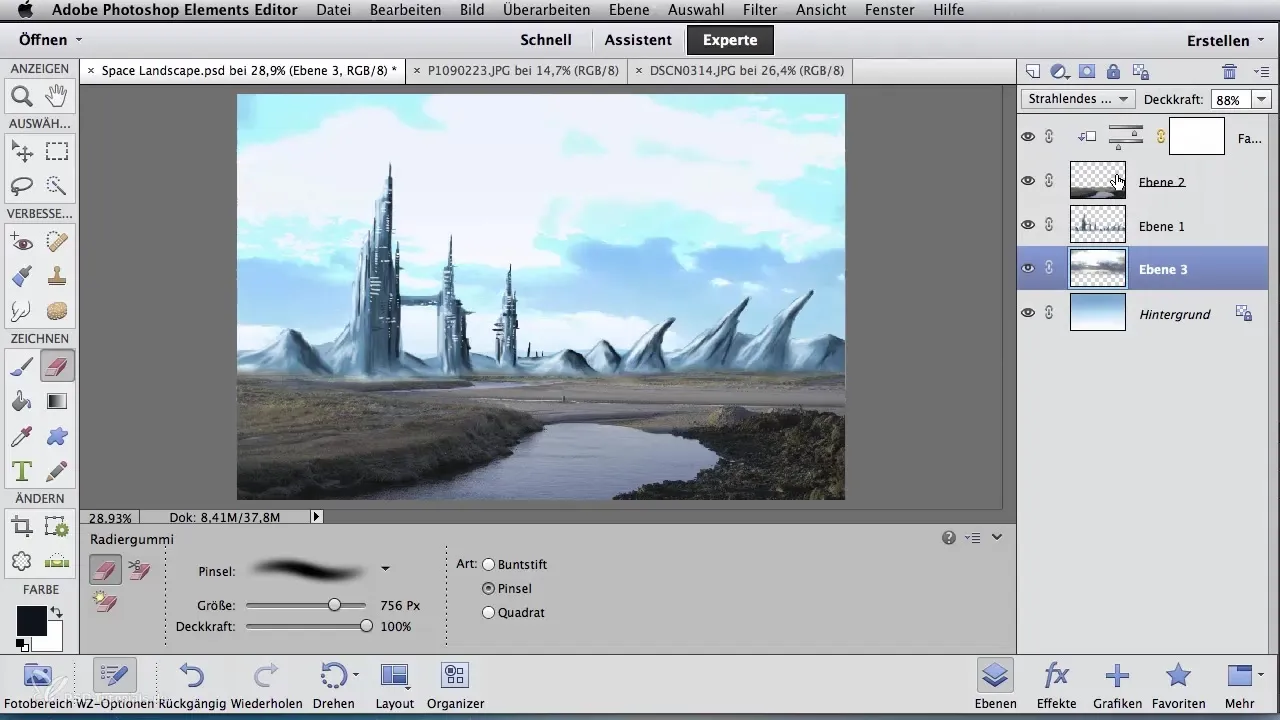This screenshot has width=1280, height=720.
Task: Select the Pencil tool
Action: pyautogui.click(x=57, y=470)
